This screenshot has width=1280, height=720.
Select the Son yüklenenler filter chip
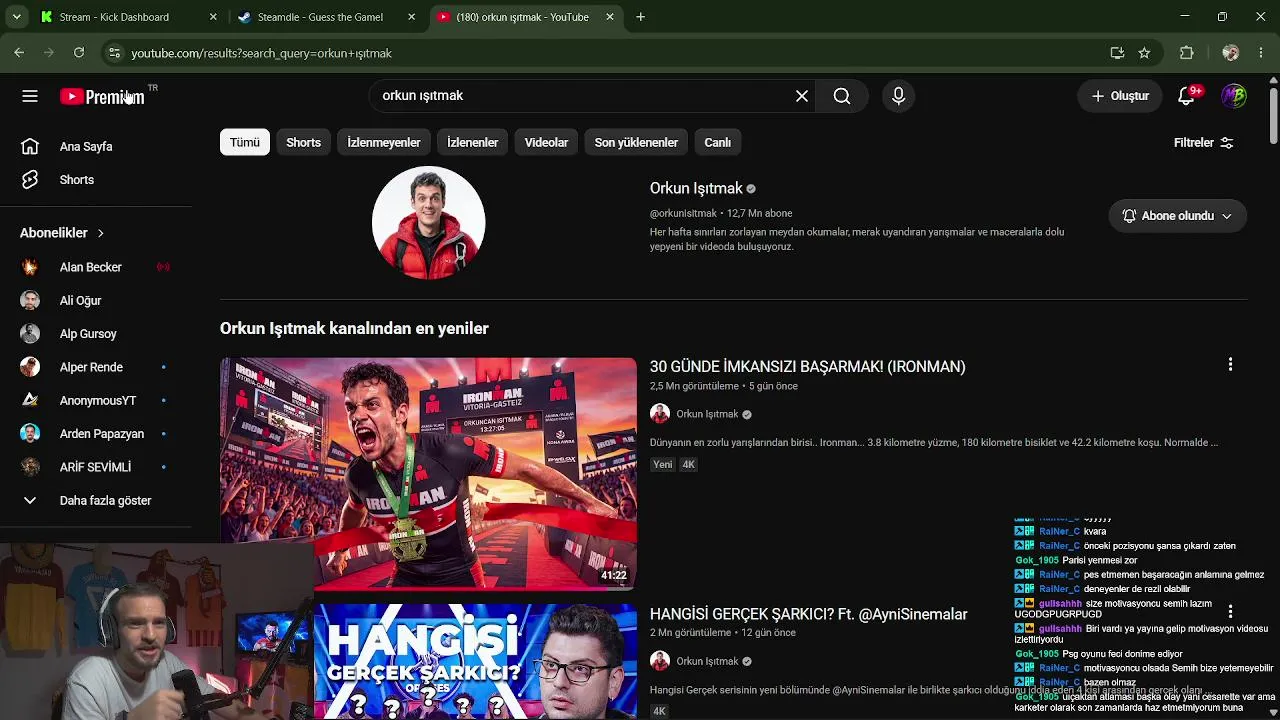tap(636, 142)
